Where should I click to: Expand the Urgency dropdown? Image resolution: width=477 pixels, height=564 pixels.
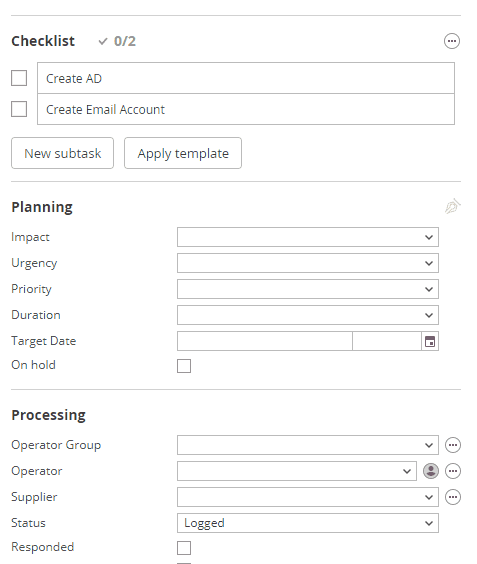[308, 263]
